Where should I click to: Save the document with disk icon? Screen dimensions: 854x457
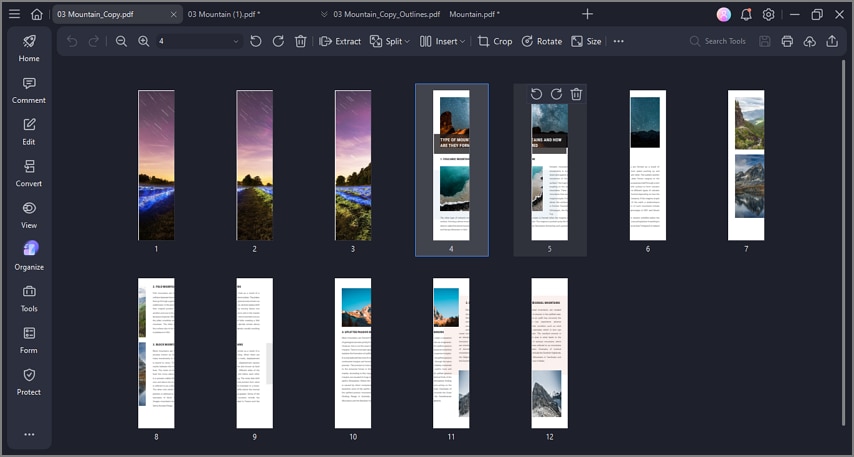coord(765,41)
